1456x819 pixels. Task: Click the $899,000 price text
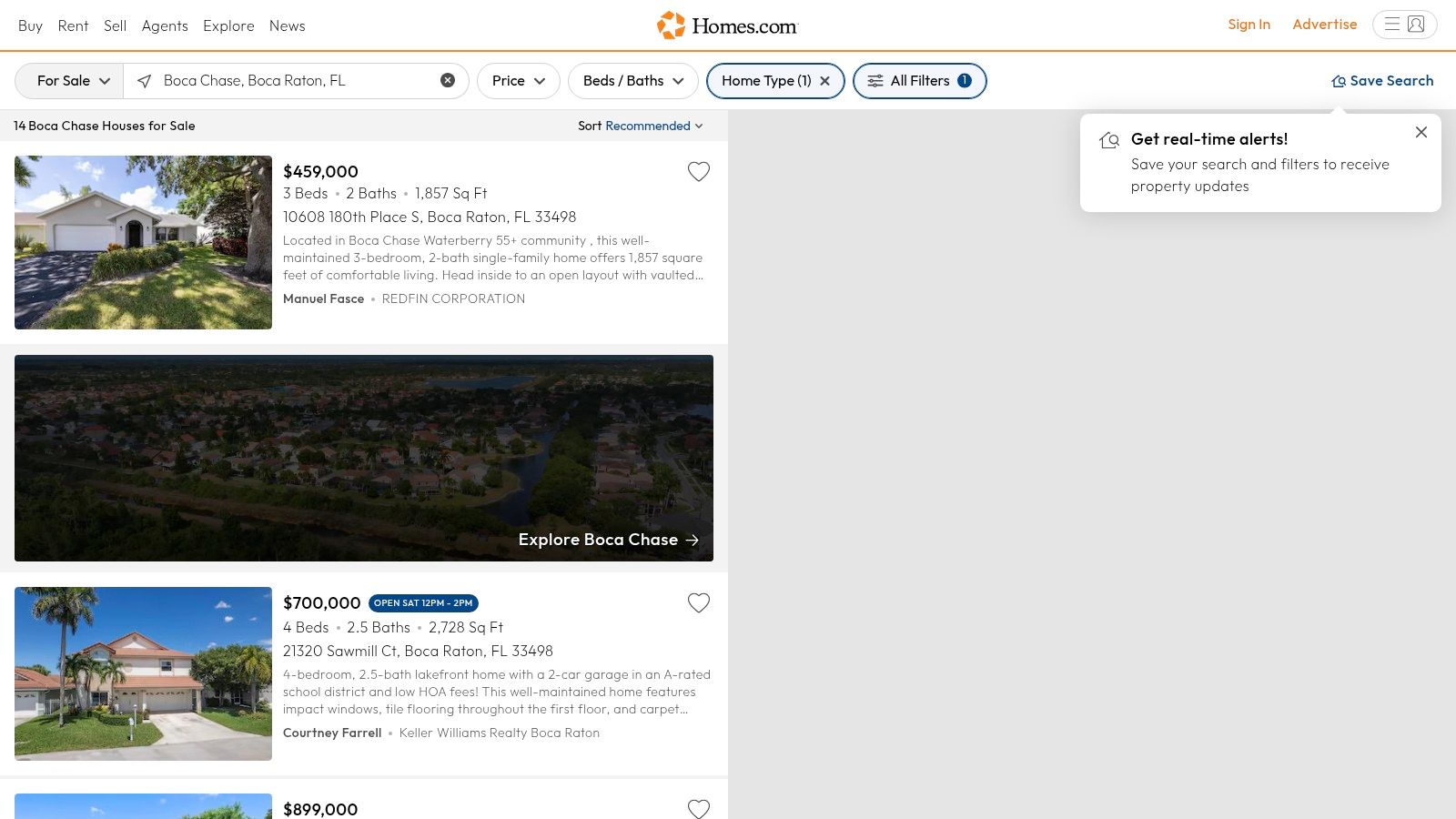(320, 809)
